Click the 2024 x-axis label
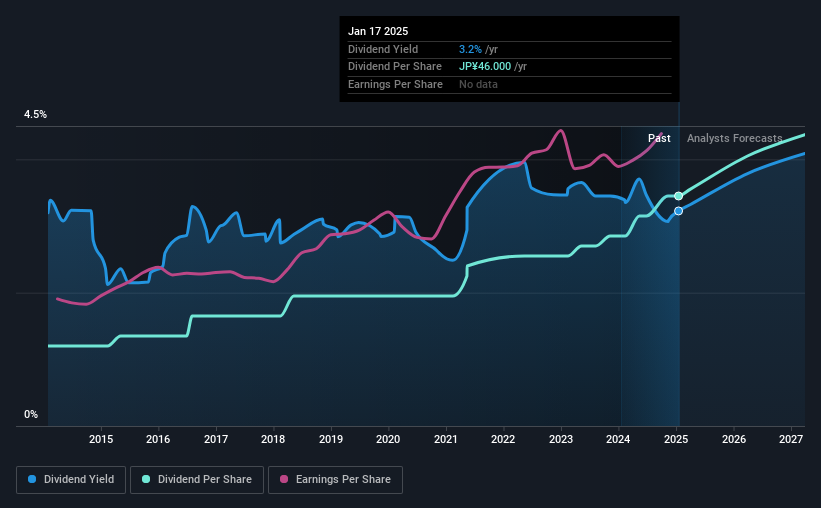Image resolution: width=821 pixels, height=508 pixels. [618, 439]
